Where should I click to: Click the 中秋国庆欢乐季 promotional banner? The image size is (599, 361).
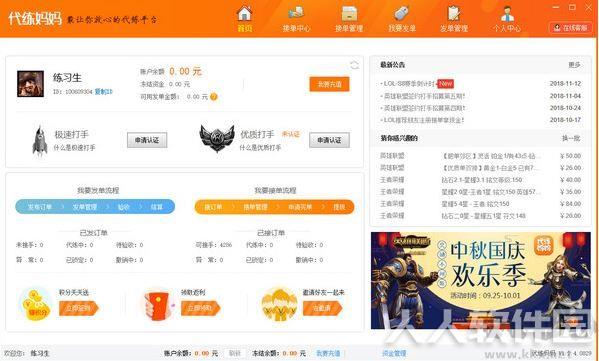click(x=481, y=280)
